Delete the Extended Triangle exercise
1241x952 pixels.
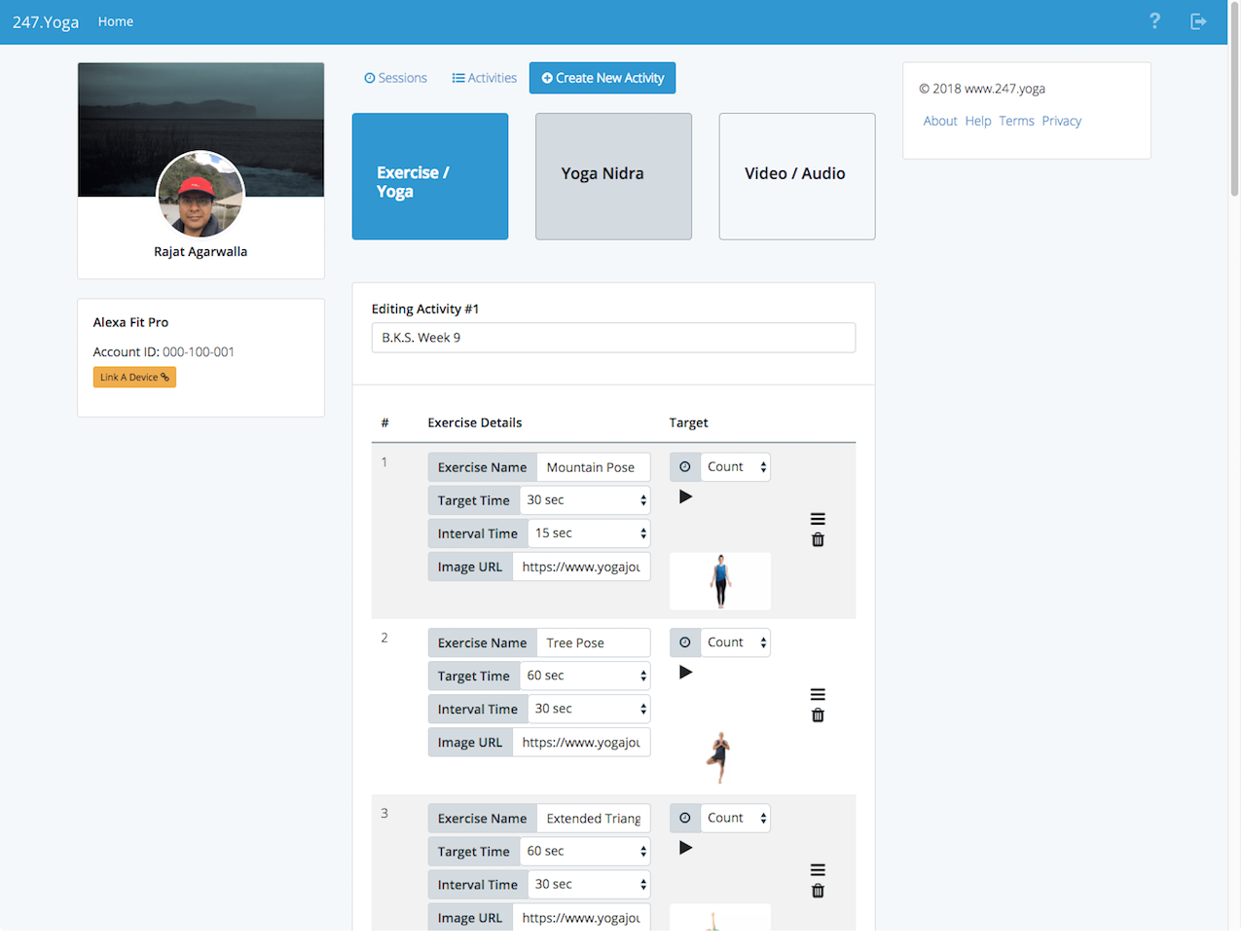point(818,891)
